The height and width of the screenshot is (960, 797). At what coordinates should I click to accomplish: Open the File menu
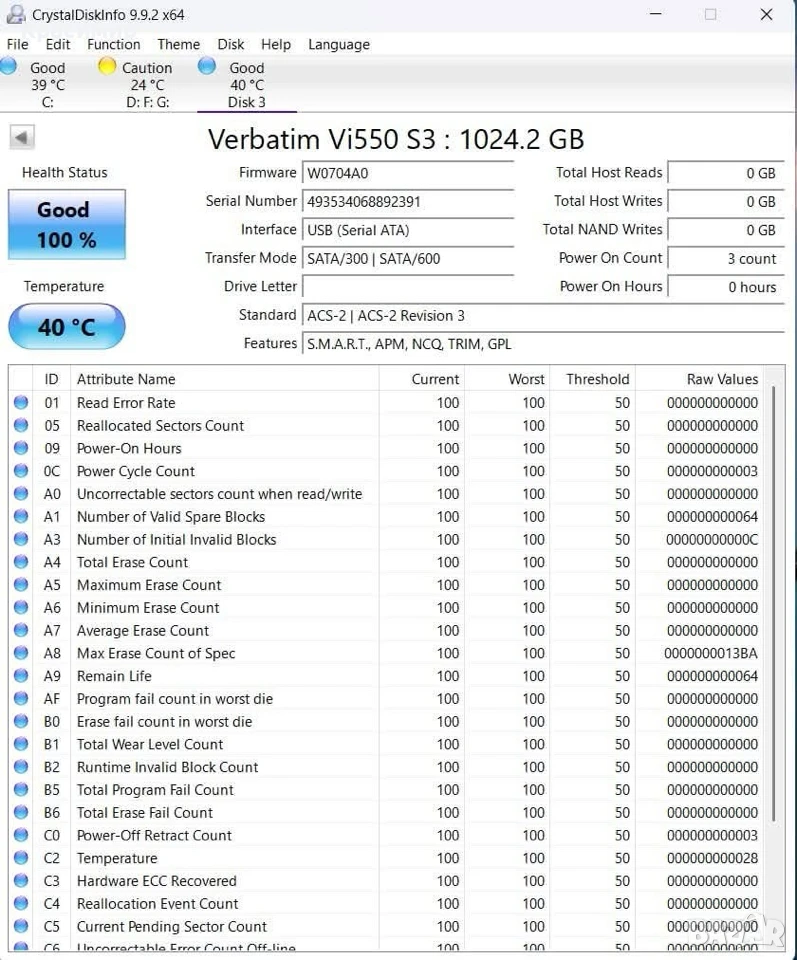click(x=17, y=44)
